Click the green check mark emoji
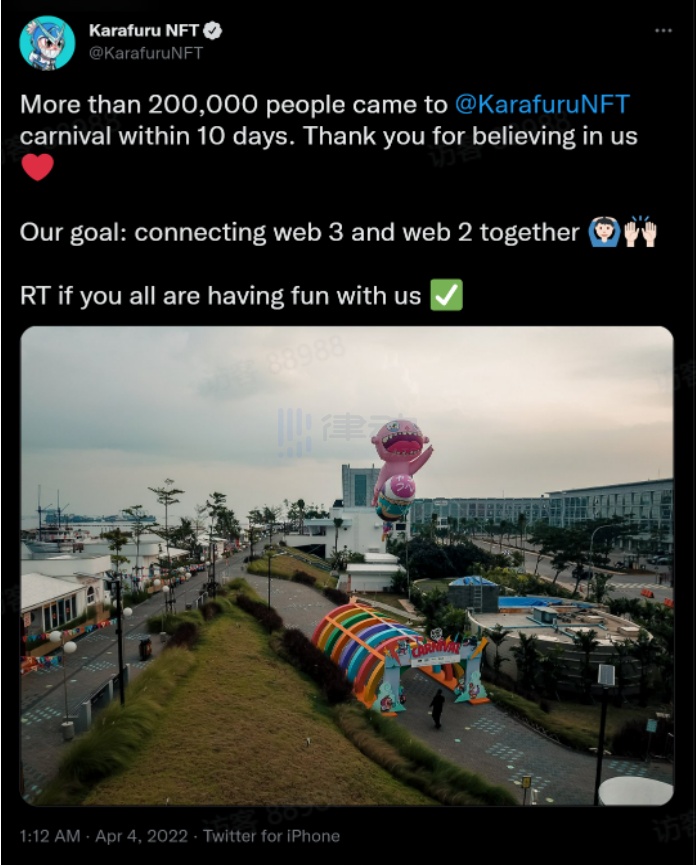Screen dimensions: 696x866 click(446, 296)
